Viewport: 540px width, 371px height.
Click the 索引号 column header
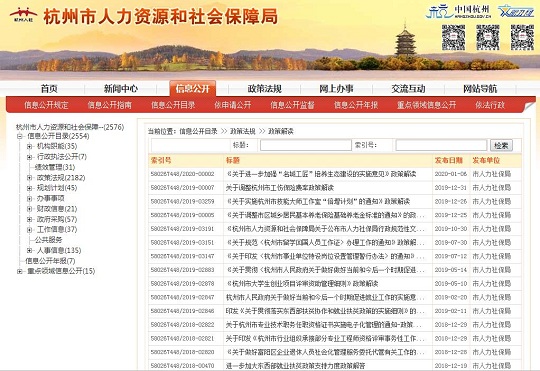[x=161, y=160]
